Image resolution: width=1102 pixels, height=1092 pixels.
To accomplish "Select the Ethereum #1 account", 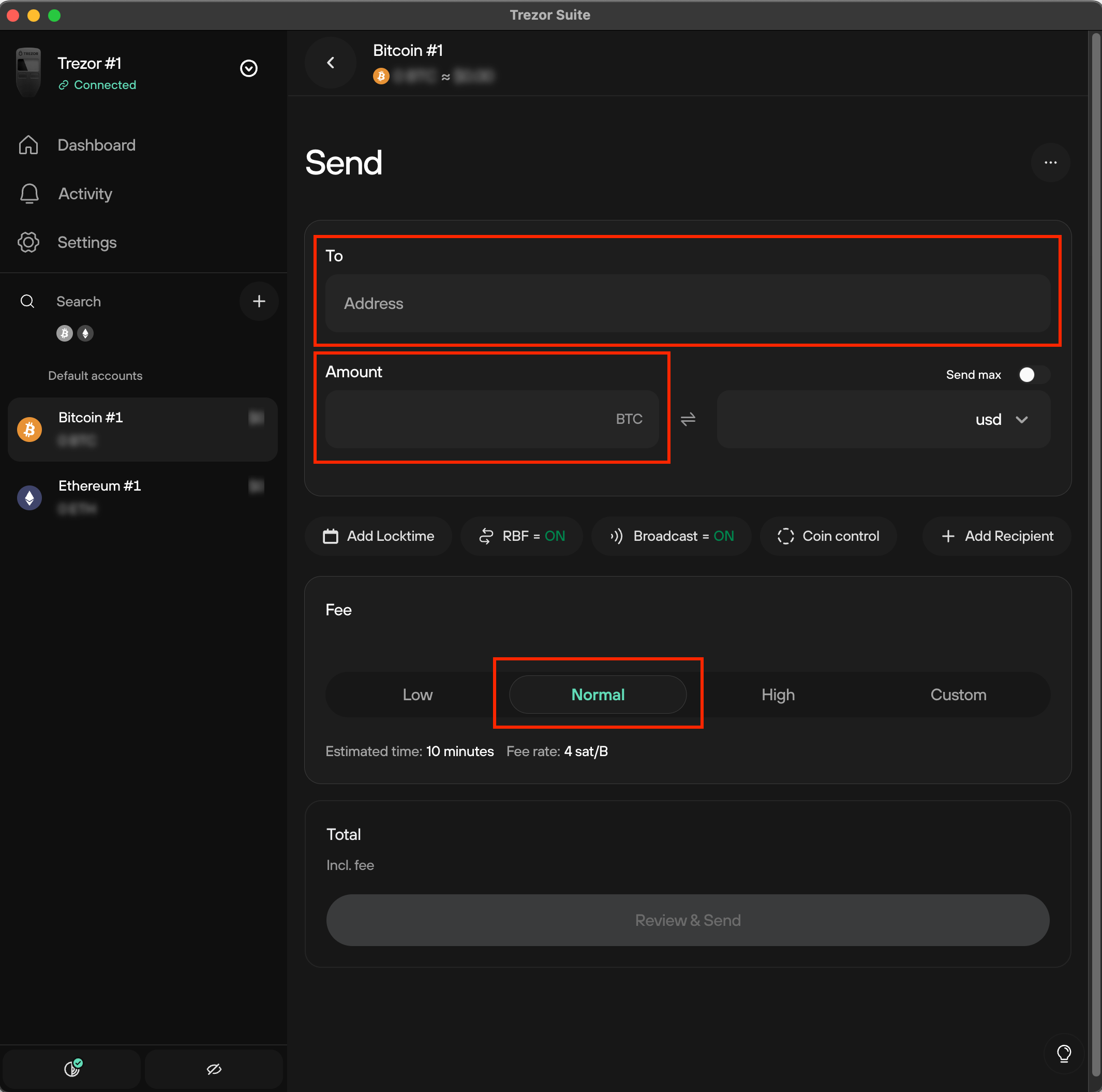I will coord(143,497).
